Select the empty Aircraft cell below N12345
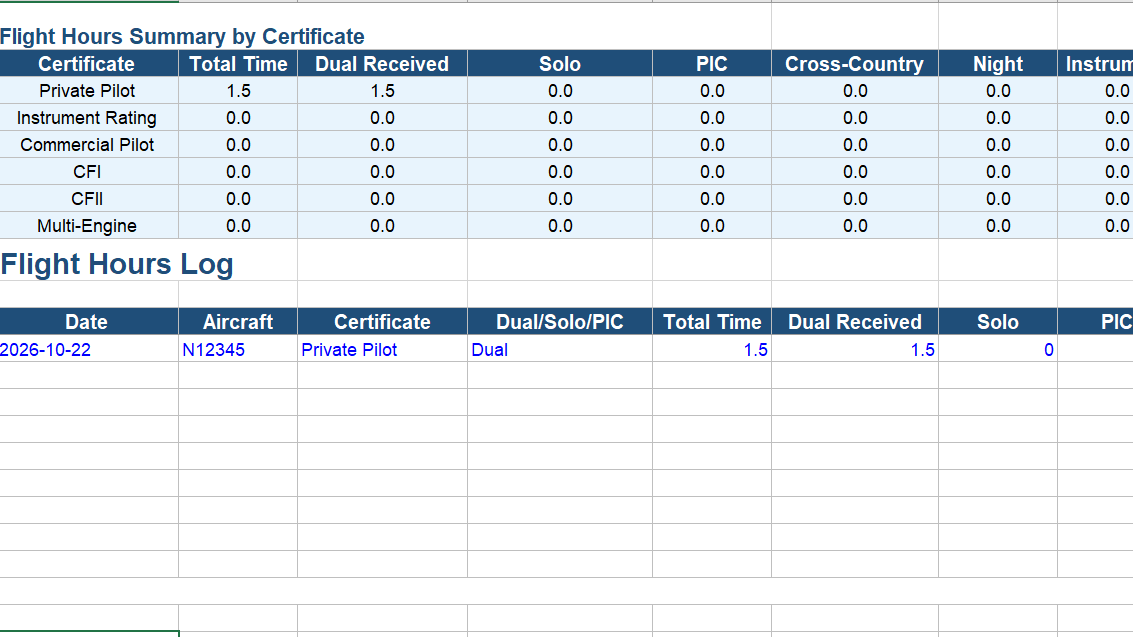Viewport: 1133px width, 637px height. pyautogui.click(x=238, y=376)
